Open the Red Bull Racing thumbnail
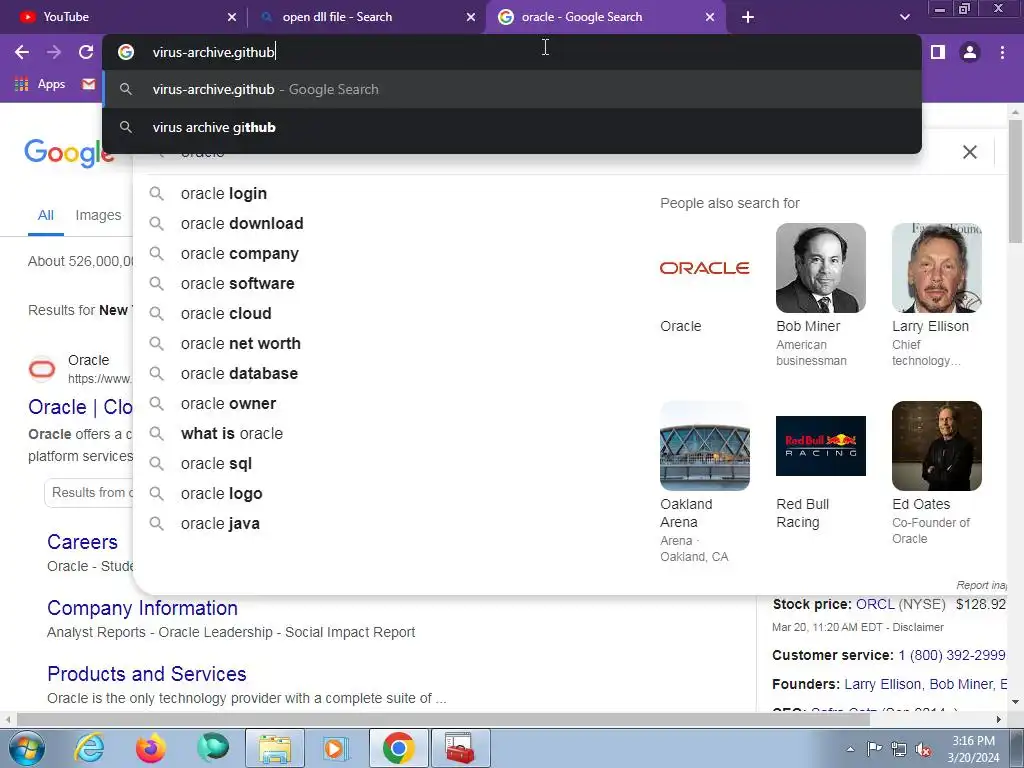 point(821,446)
